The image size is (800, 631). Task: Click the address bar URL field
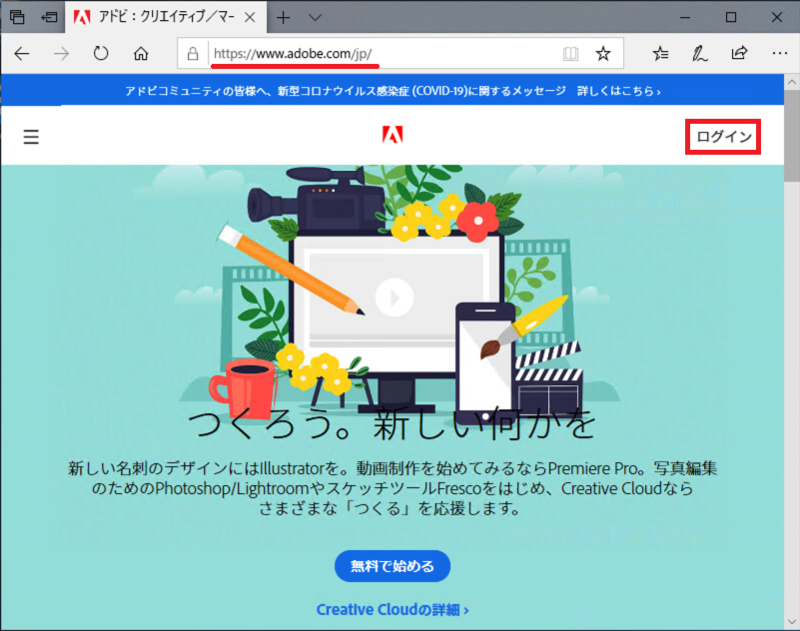coord(380,53)
